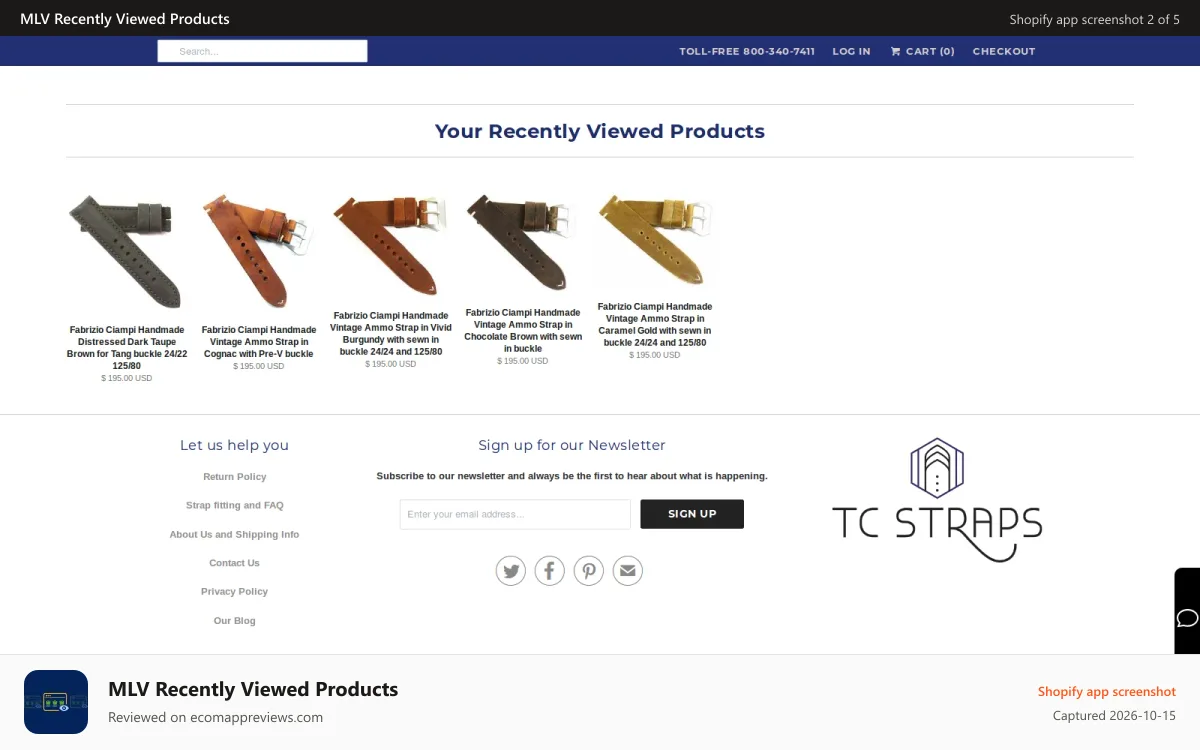The image size is (1200, 750).
Task: Click the toll-free 800-340-7411 number
Action: (747, 51)
